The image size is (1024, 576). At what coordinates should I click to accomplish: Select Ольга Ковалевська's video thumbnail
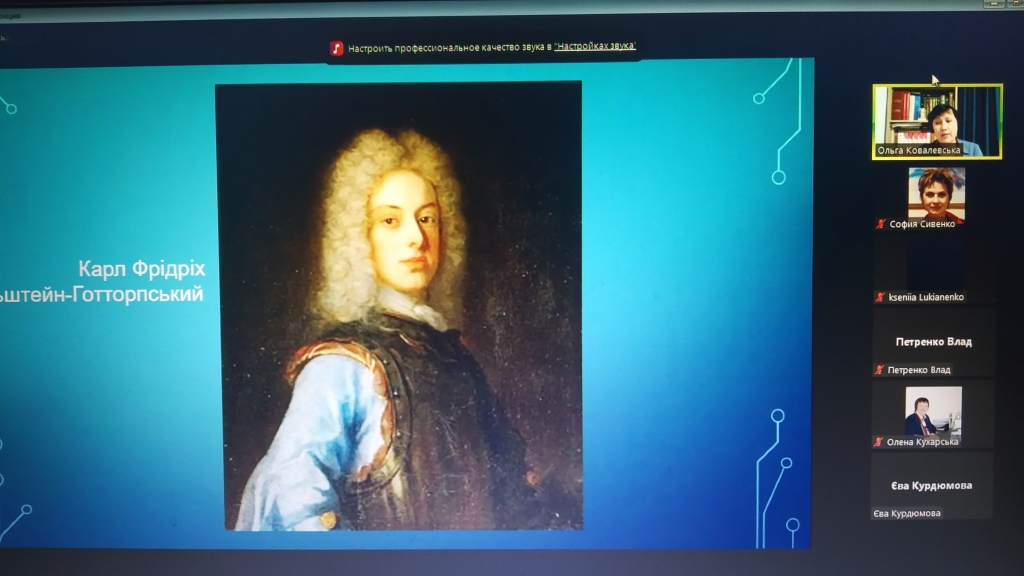[x=937, y=121]
